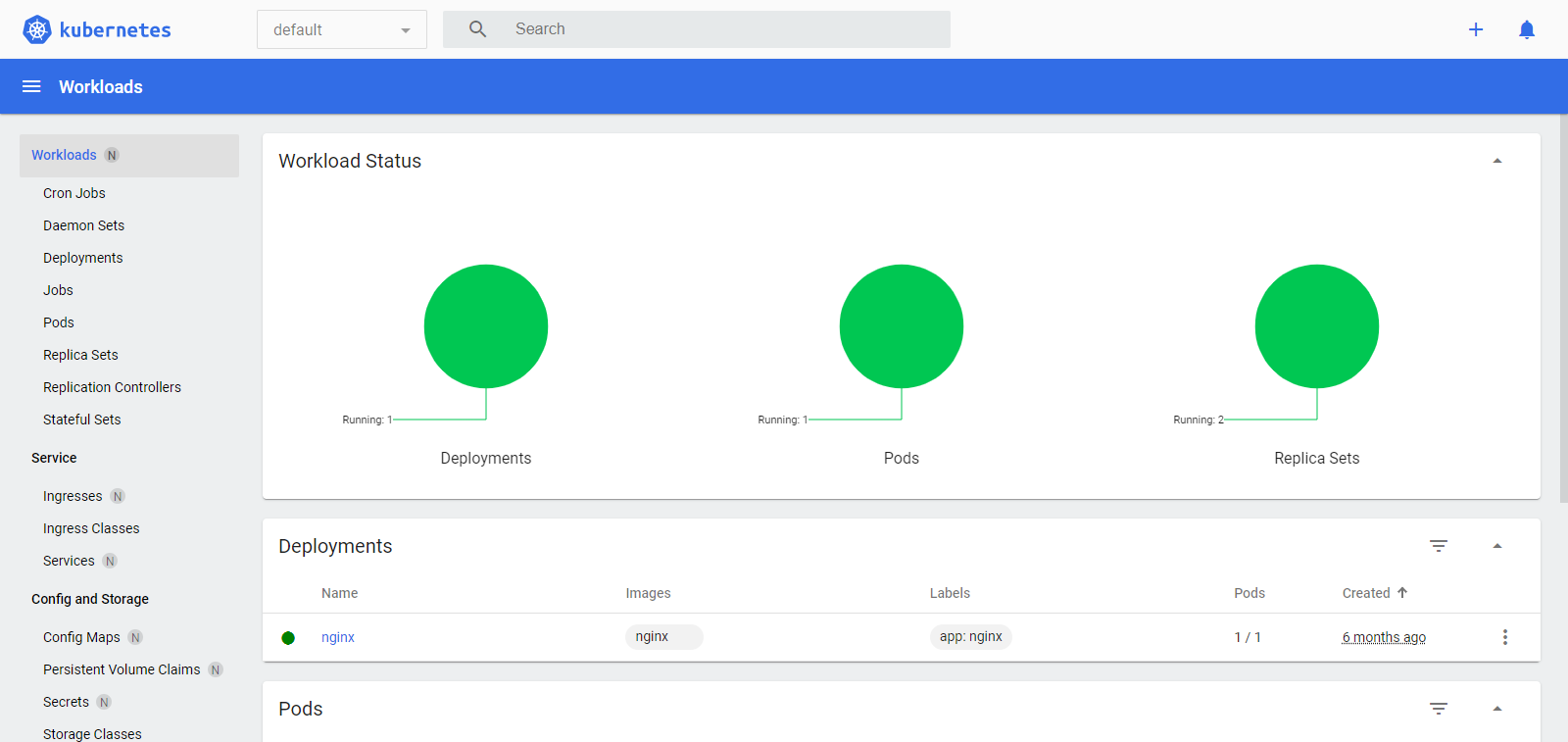Click the Workloads title in blue bar

pos(101,86)
